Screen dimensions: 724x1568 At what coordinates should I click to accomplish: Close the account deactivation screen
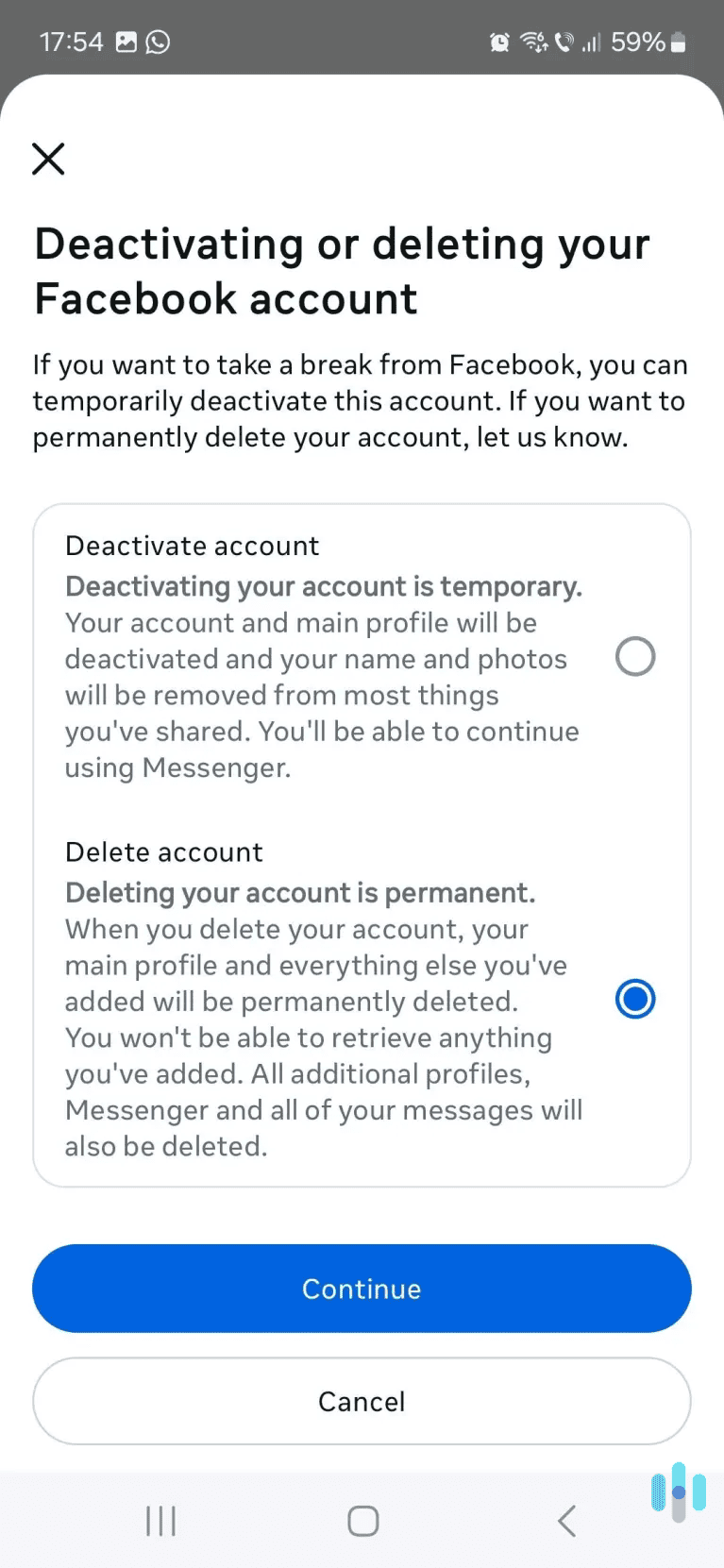(x=48, y=159)
